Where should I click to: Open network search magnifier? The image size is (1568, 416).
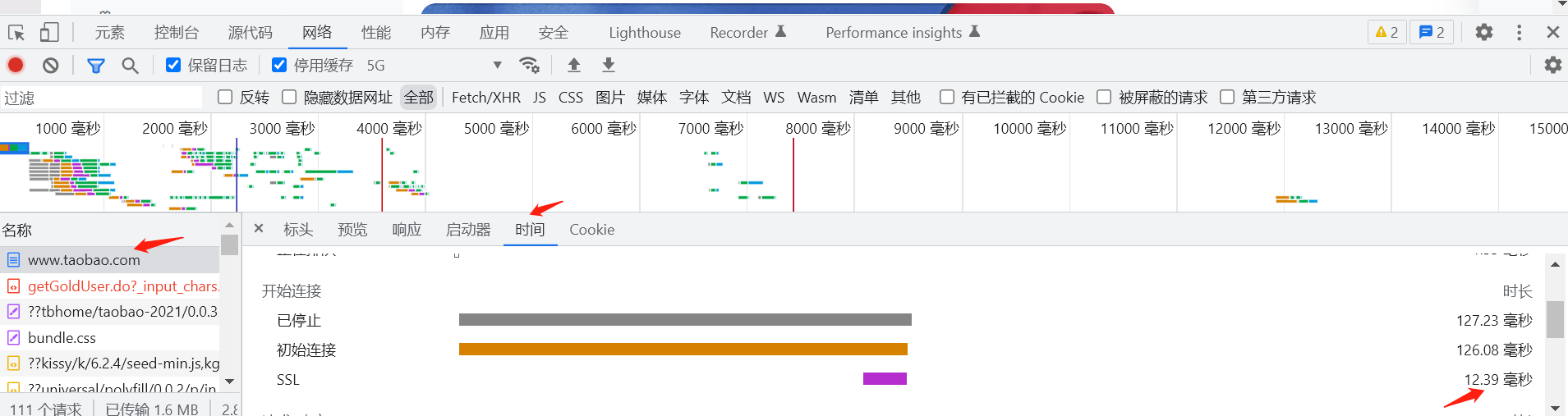point(130,65)
